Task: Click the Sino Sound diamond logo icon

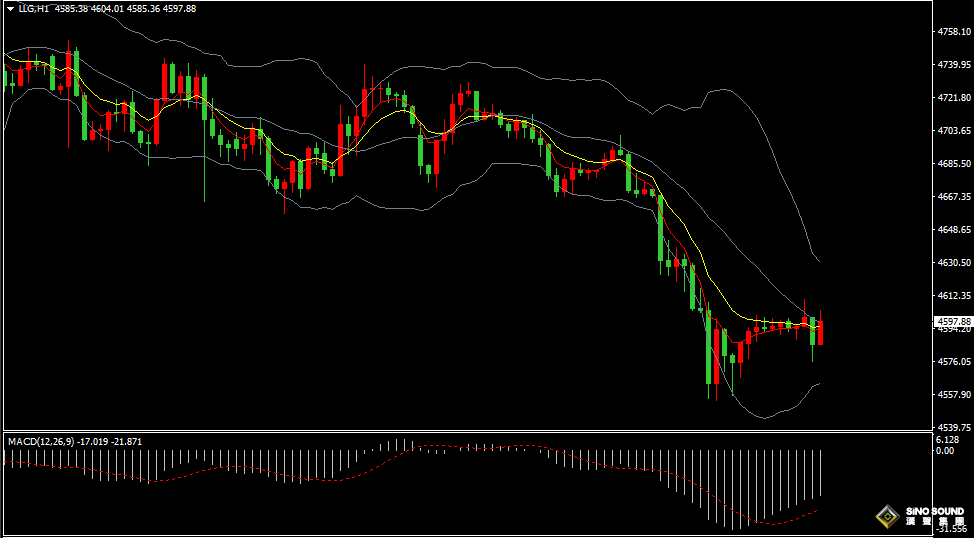Action: pos(886,516)
